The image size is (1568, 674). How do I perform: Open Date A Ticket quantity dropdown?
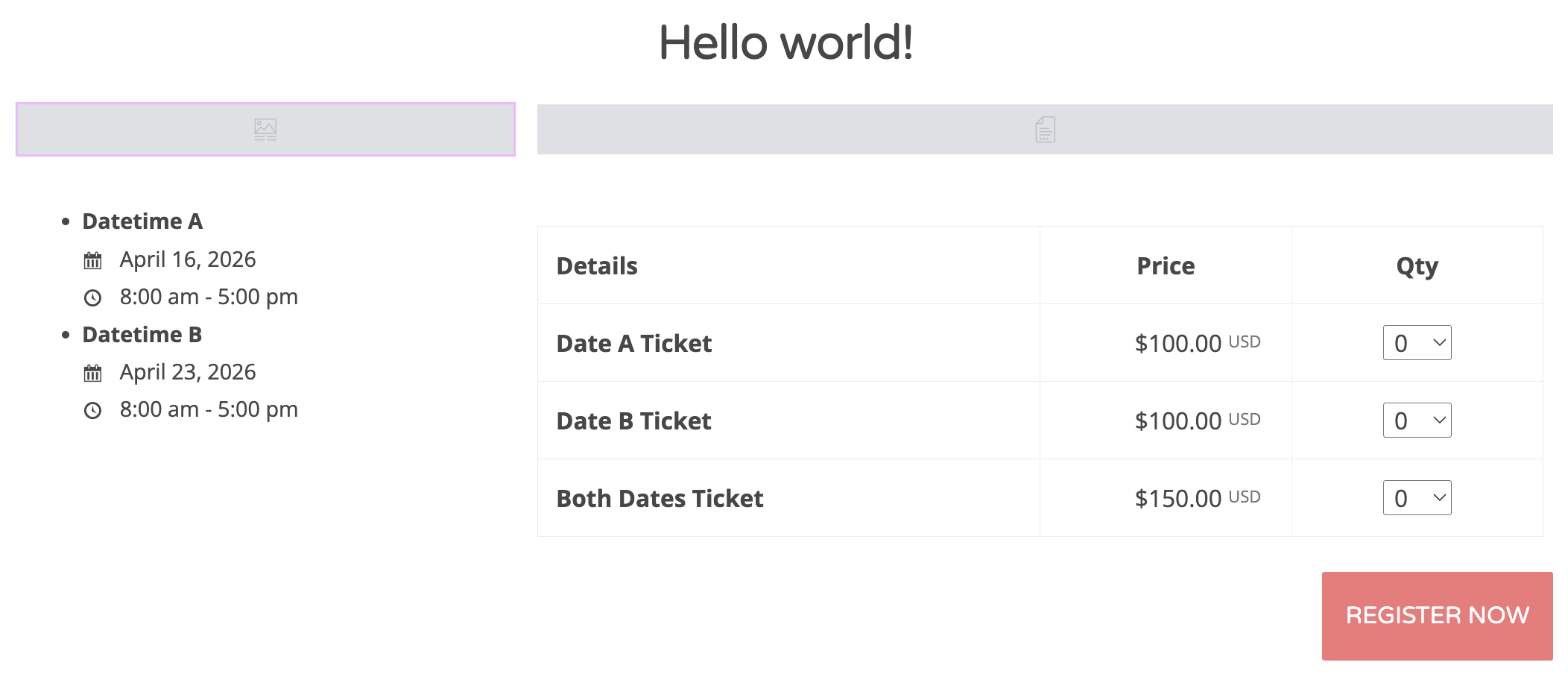1417,343
